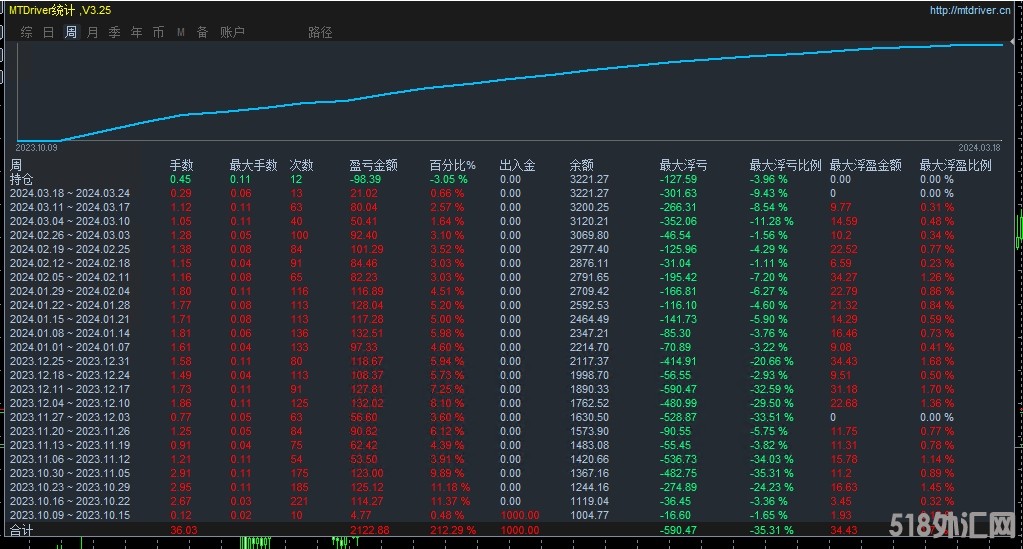Open the http://mtdriver.cn link
The image size is (1023, 549).
(969, 11)
